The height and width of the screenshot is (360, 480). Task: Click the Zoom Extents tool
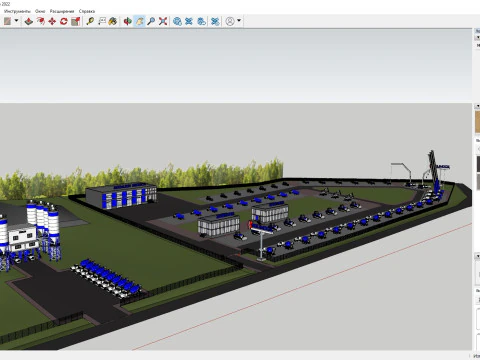tap(163, 21)
